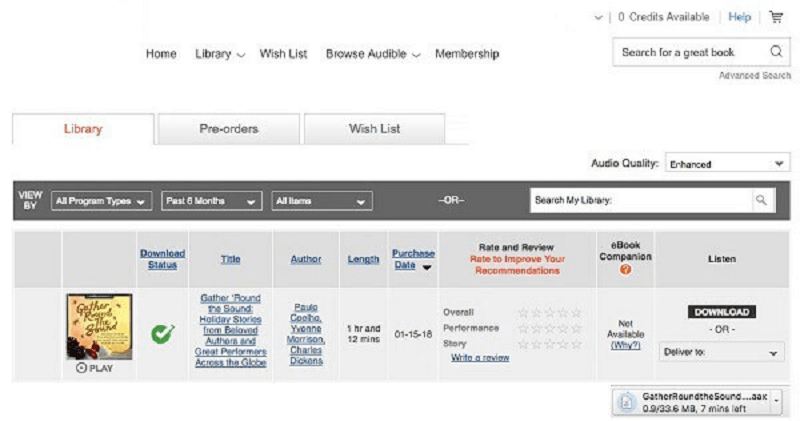Image resolution: width=800 pixels, height=421 pixels.
Task: Open the Browse Audible menu
Action: pos(372,54)
